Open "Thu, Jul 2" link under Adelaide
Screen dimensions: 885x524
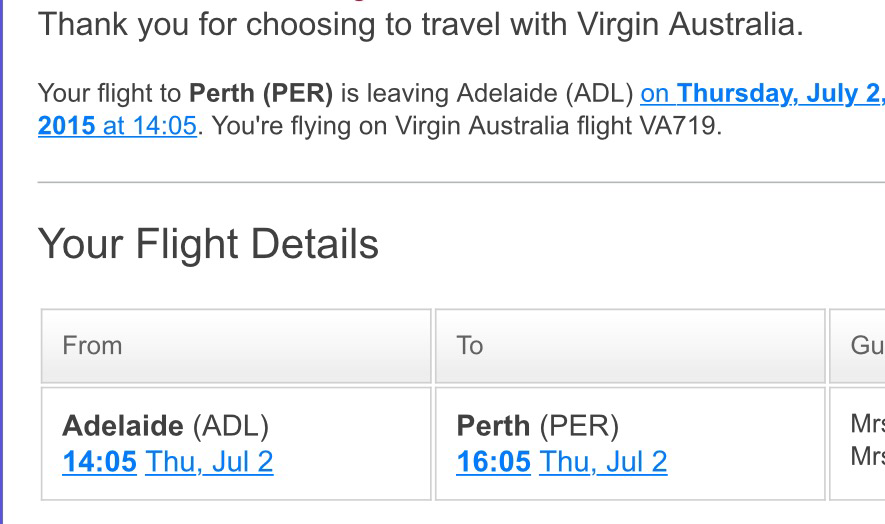click(209, 462)
